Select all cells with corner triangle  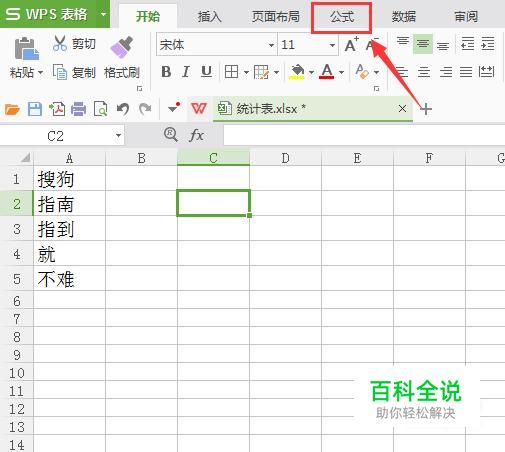pos(25,157)
